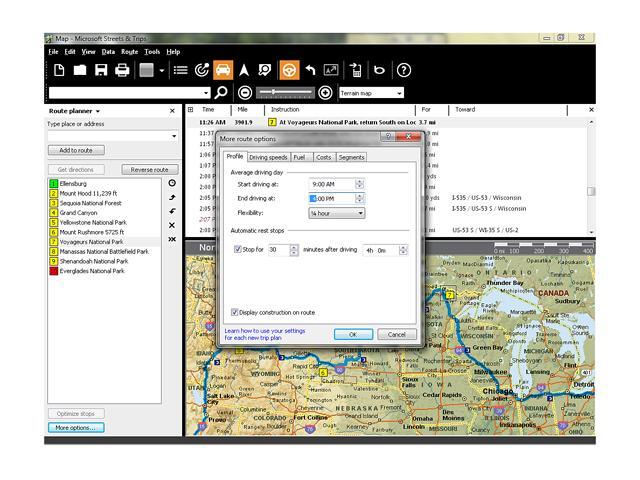Click the settings help link for new trip plans
The image size is (640, 480).
(x=265, y=333)
